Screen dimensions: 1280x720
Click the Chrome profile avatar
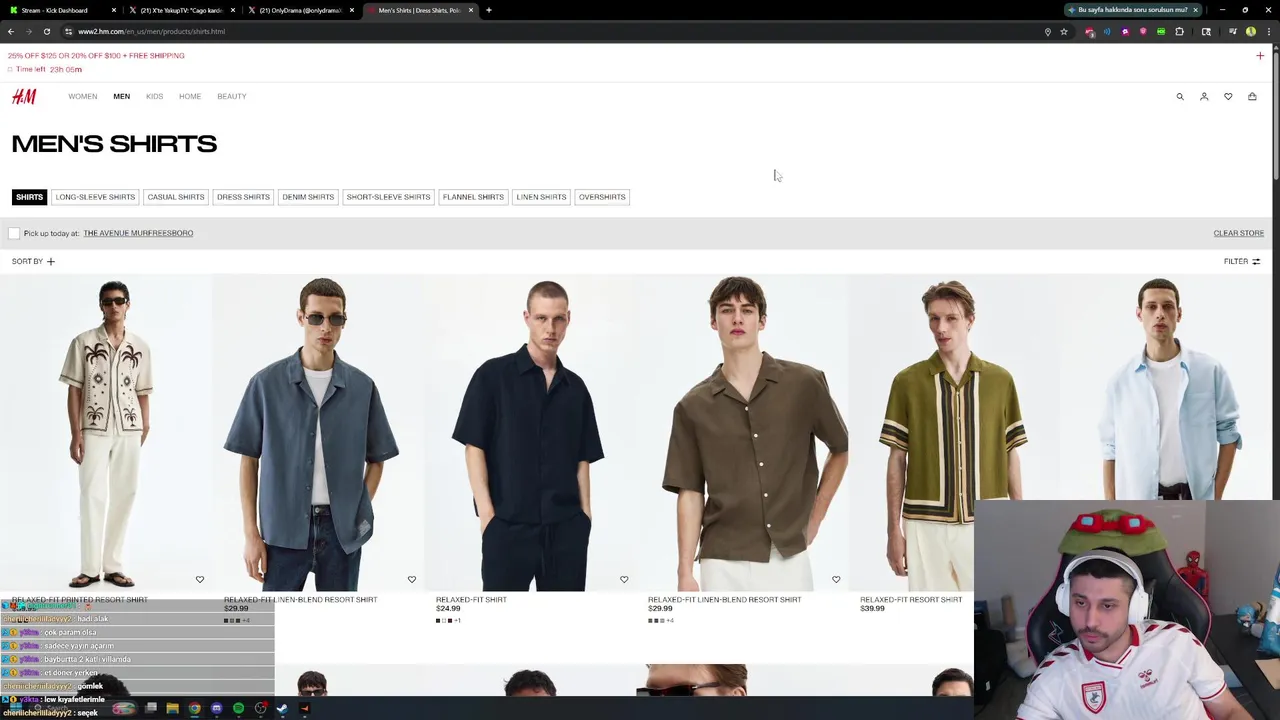click(1251, 32)
